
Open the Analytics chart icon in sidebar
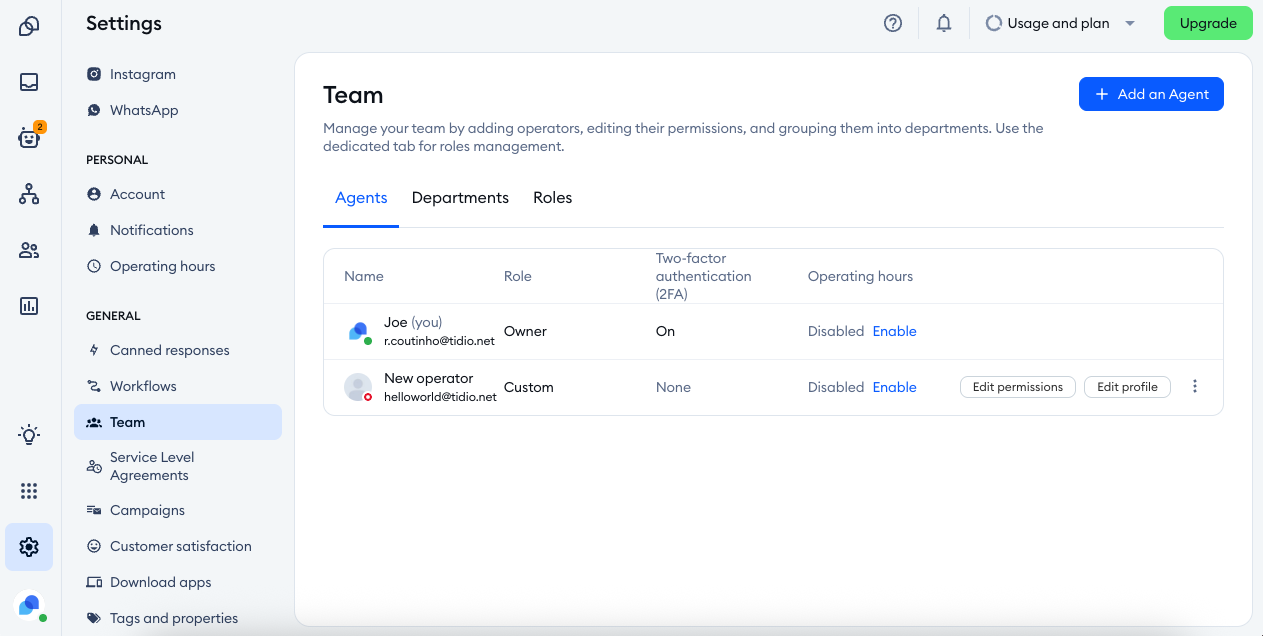(x=29, y=306)
